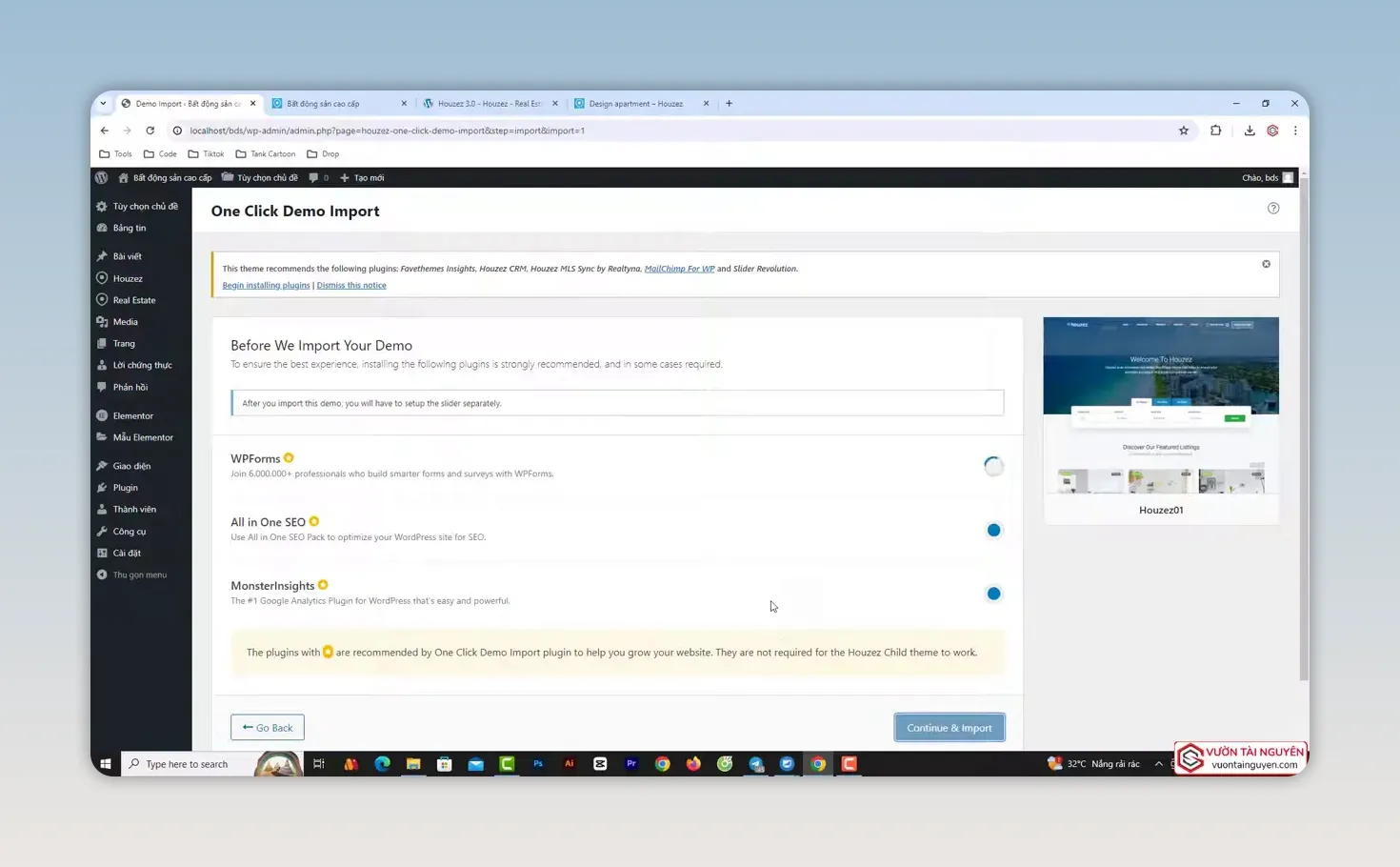The width and height of the screenshot is (1400, 867).
Task: Open Real Estate sidebar menu
Action: tap(141, 300)
